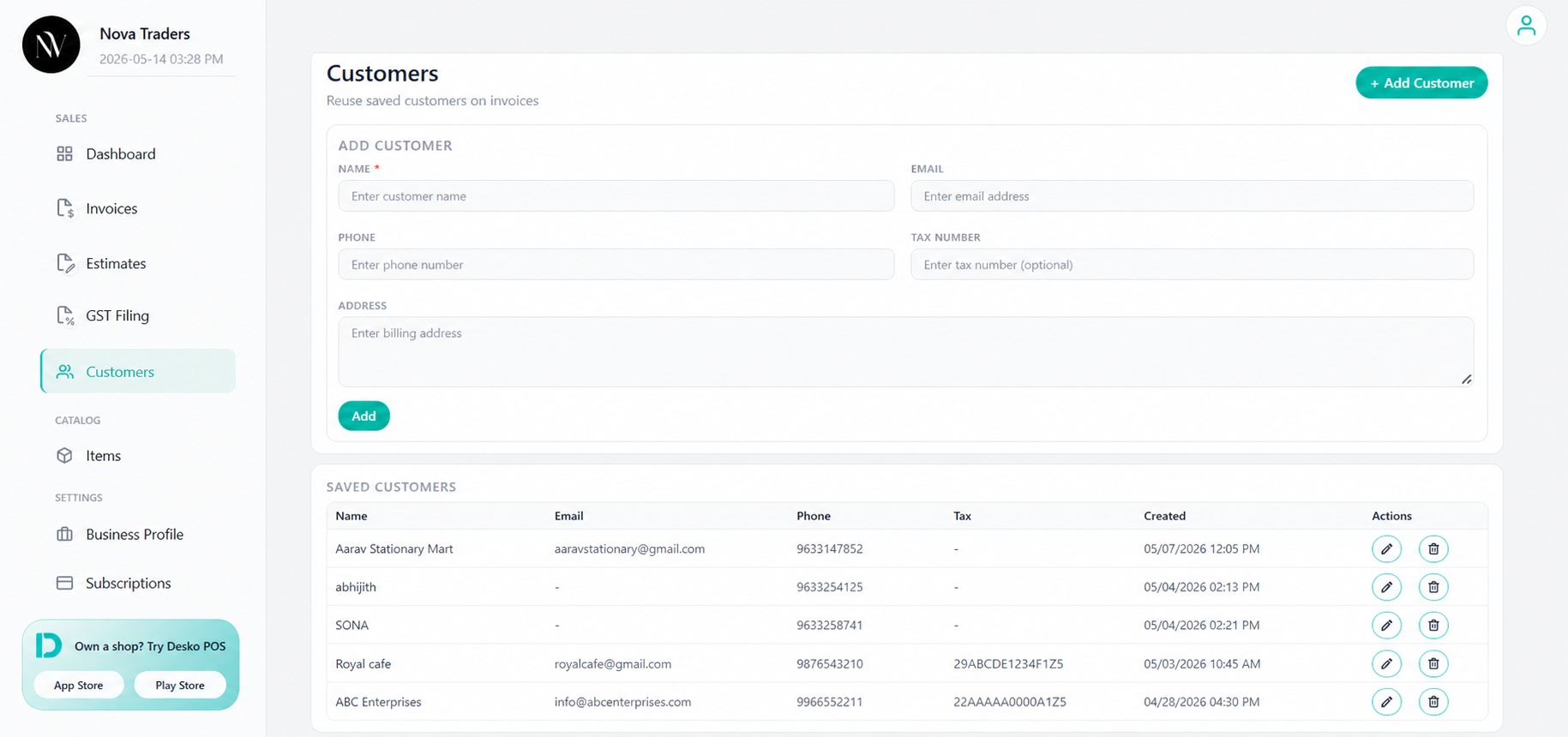
Task: Open the user profile icon
Action: pyautogui.click(x=1526, y=26)
